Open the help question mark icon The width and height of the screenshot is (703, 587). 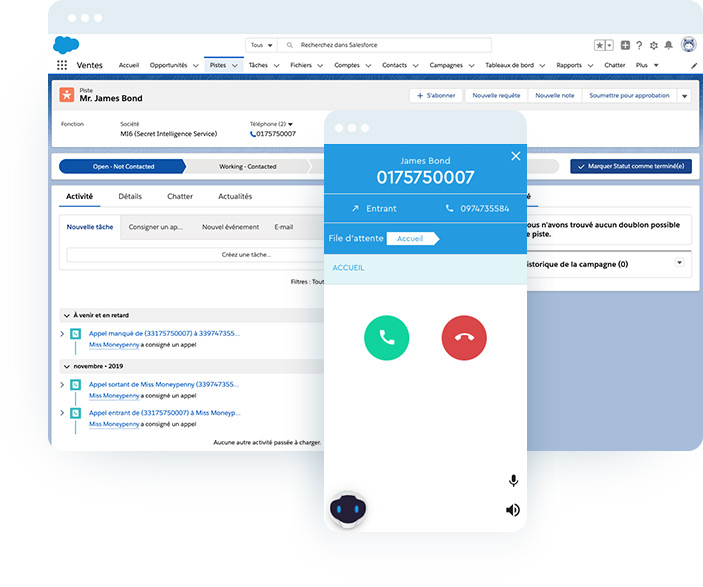[x=639, y=45]
